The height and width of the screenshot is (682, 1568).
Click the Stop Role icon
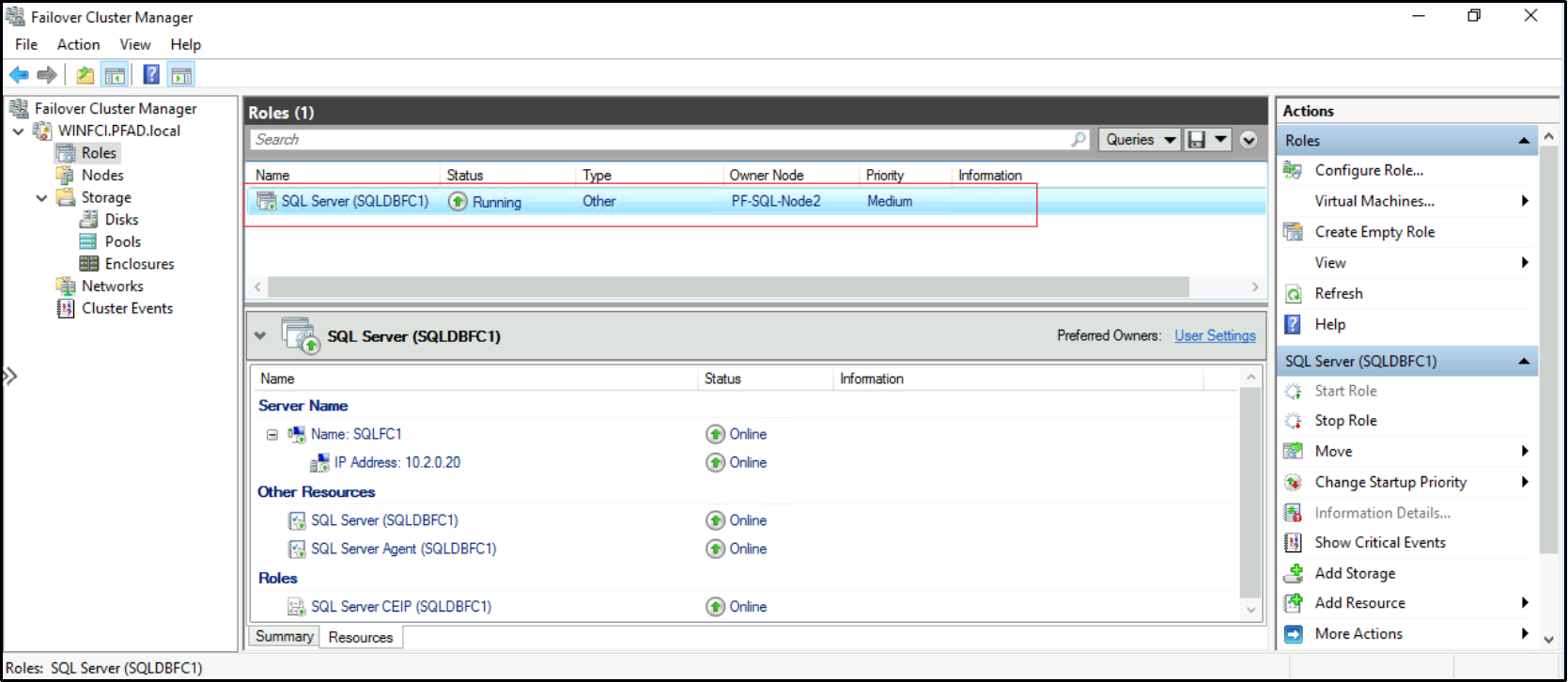click(1294, 421)
